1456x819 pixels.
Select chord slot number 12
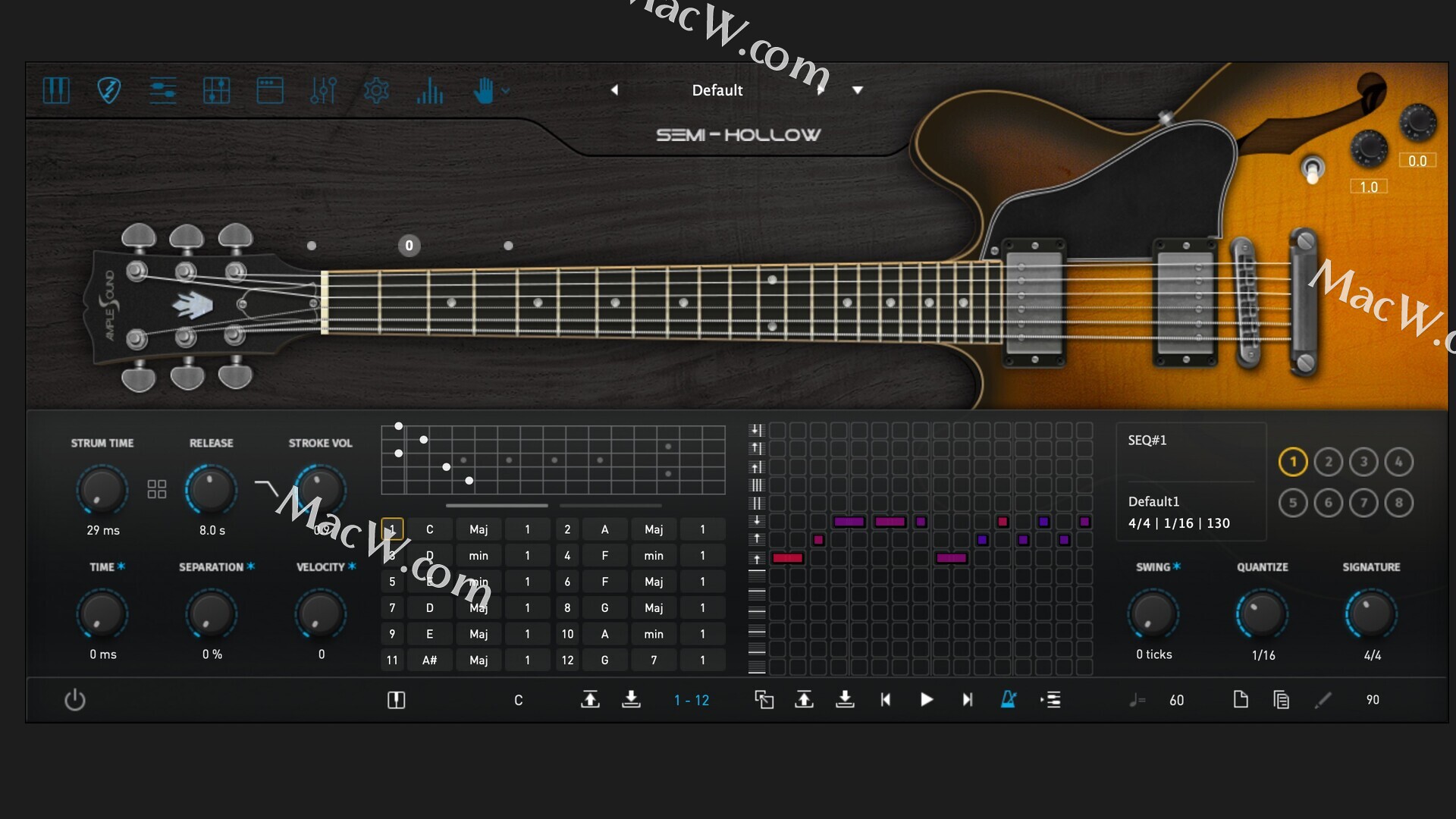(x=567, y=661)
